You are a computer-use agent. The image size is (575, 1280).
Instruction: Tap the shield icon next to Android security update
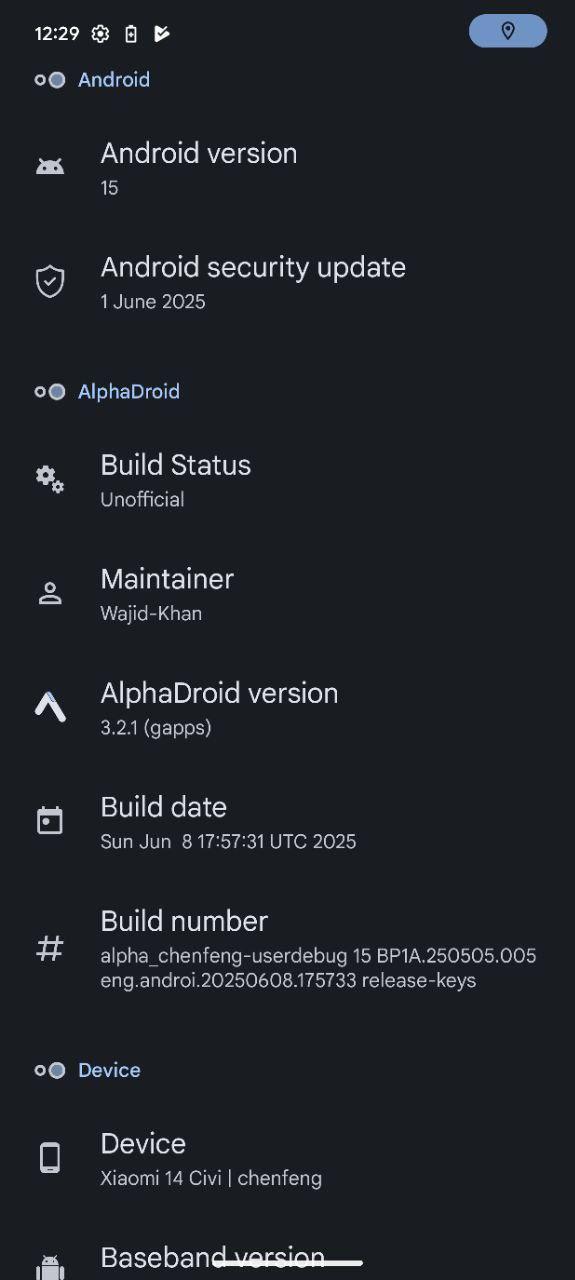click(50, 282)
